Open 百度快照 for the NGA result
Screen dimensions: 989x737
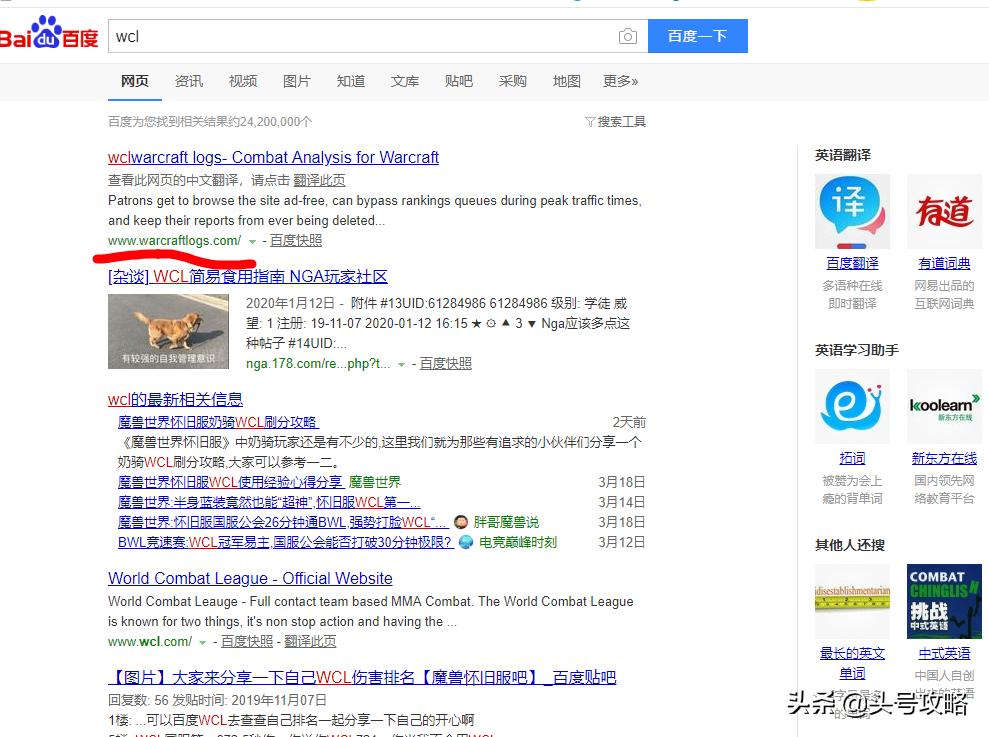click(x=445, y=363)
